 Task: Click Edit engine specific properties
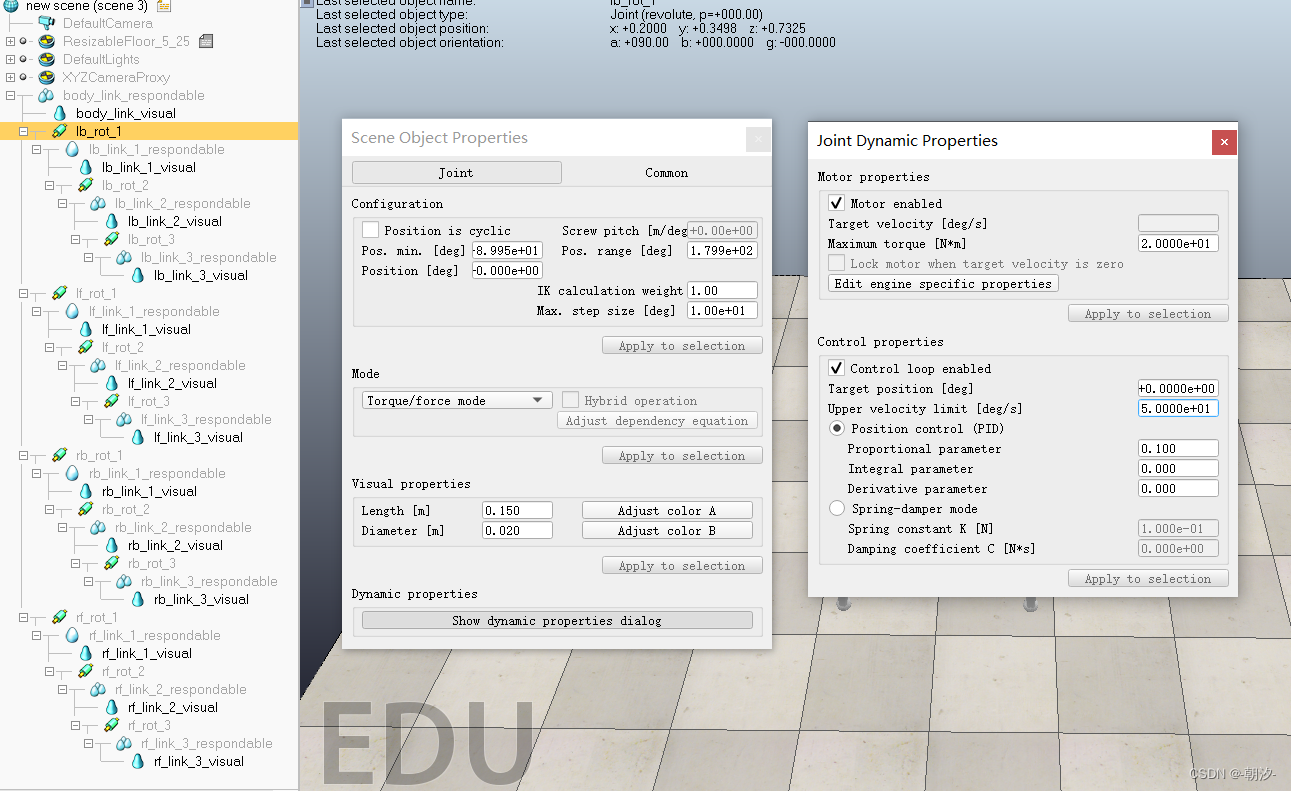(941, 283)
